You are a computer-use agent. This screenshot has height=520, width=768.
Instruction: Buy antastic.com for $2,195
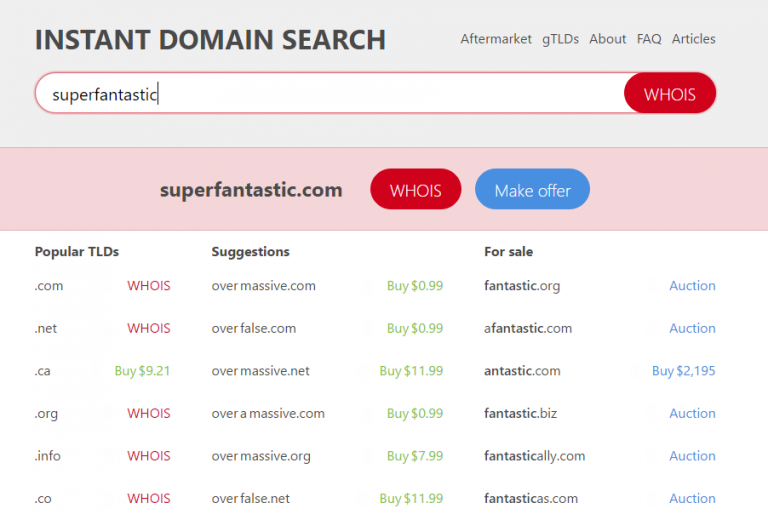coord(683,371)
